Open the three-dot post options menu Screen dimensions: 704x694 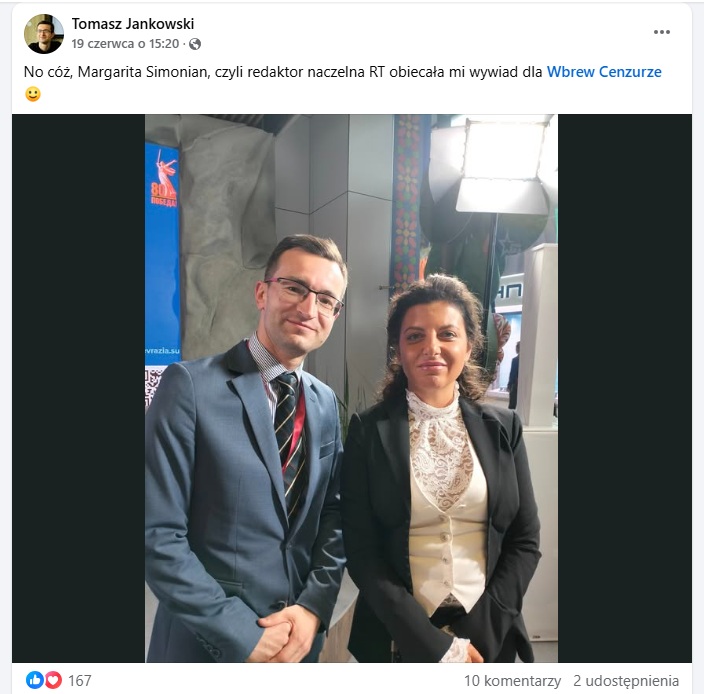(x=661, y=32)
